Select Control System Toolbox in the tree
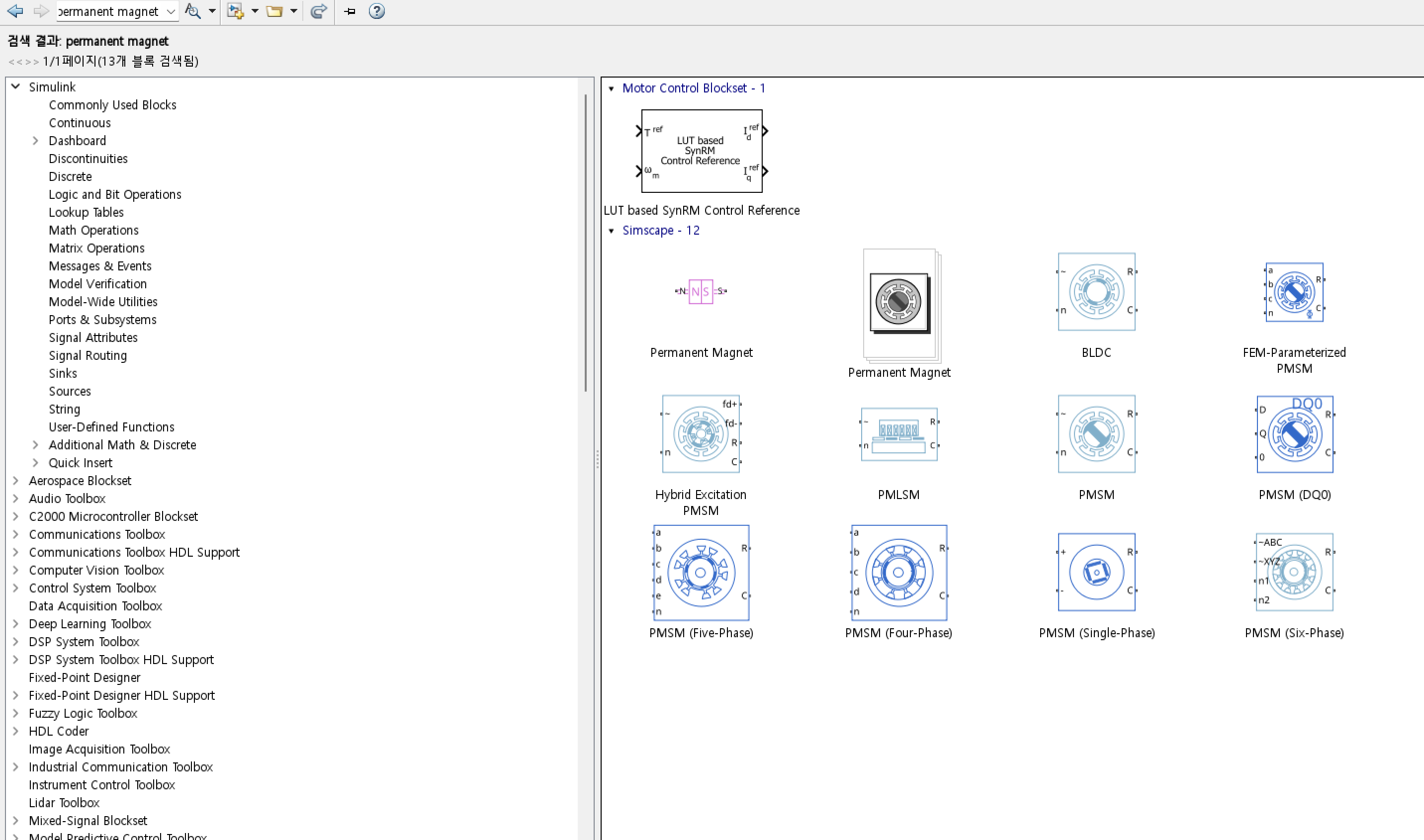 click(x=93, y=588)
